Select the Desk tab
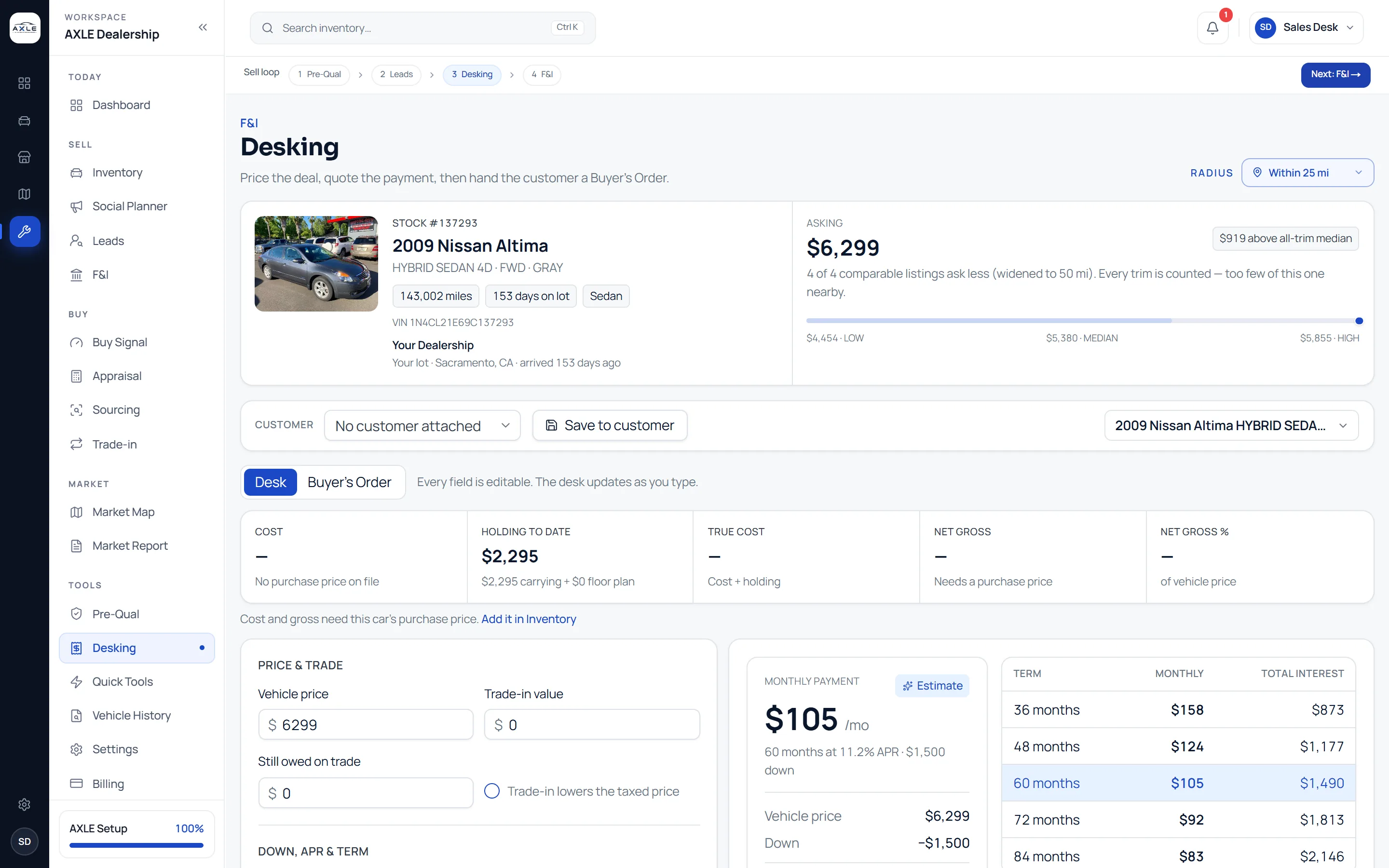The height and width of the screenshot is (868, 1389). [271, 482]
